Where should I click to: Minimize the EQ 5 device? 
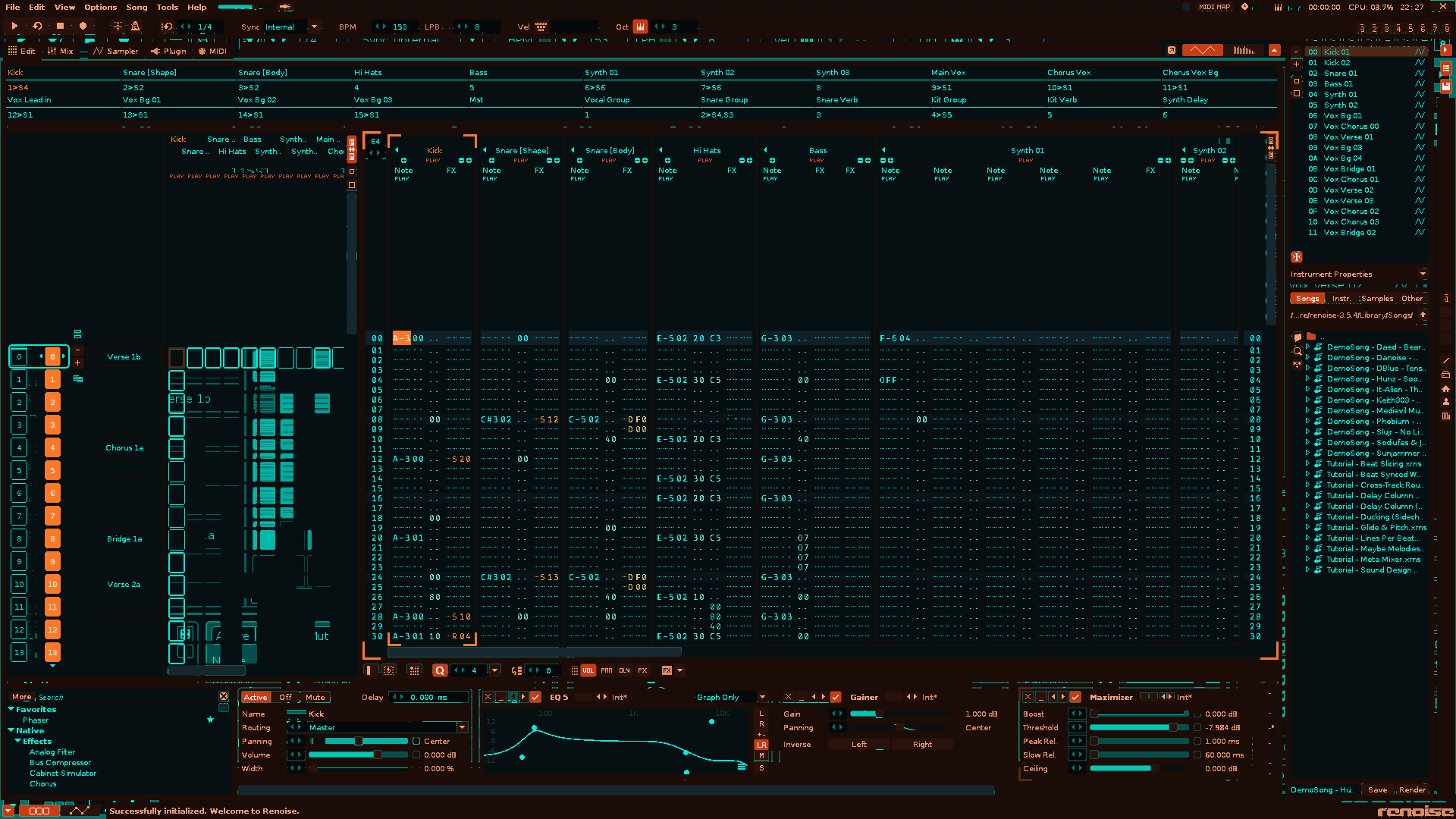point(500,697)
